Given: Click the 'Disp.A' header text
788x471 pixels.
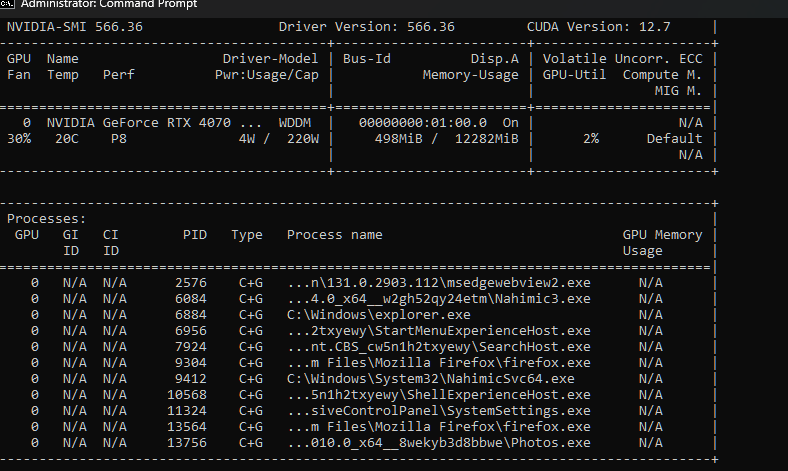Looking at the screenshot, I should [x=495, y=59].
